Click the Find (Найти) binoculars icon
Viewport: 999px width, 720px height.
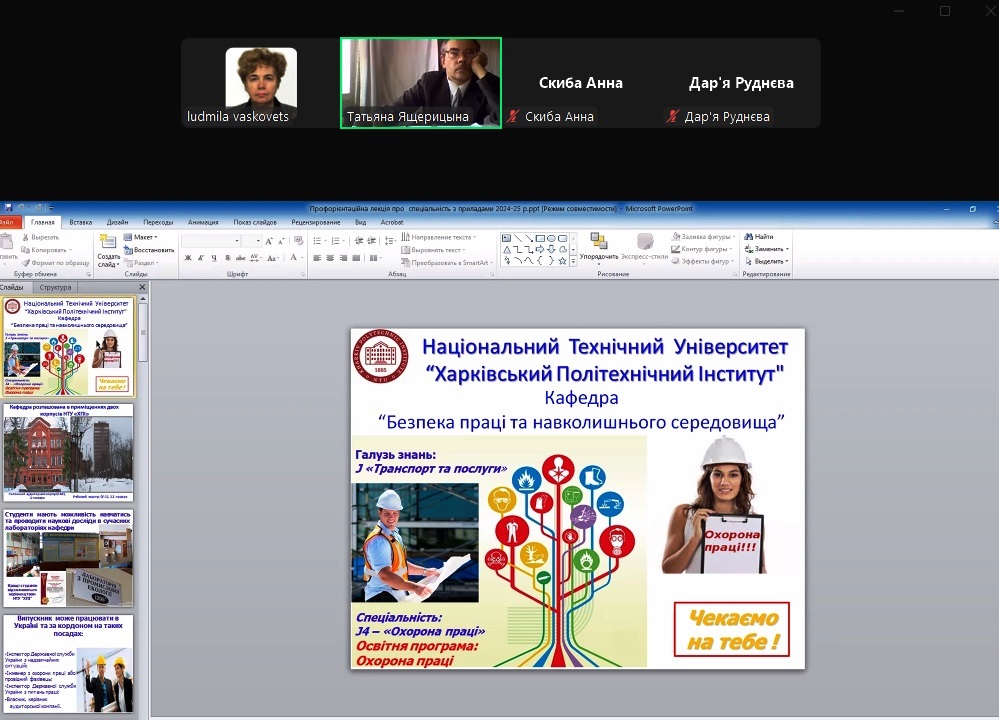pos(749,236)
